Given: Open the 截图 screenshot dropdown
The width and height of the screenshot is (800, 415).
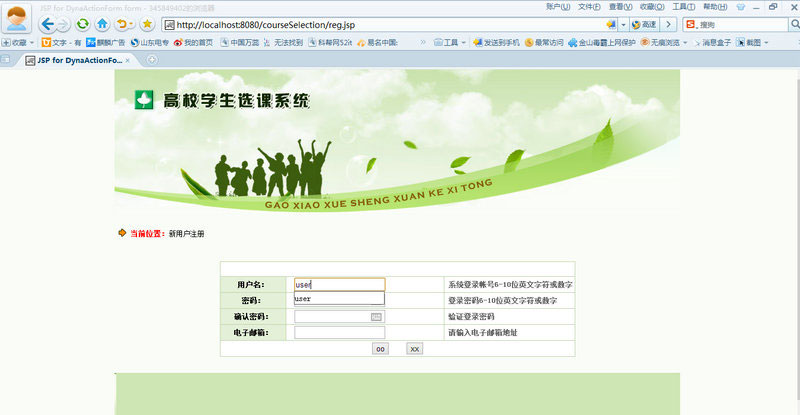Looking at the screenshot, I should click(x=752, y=43).
